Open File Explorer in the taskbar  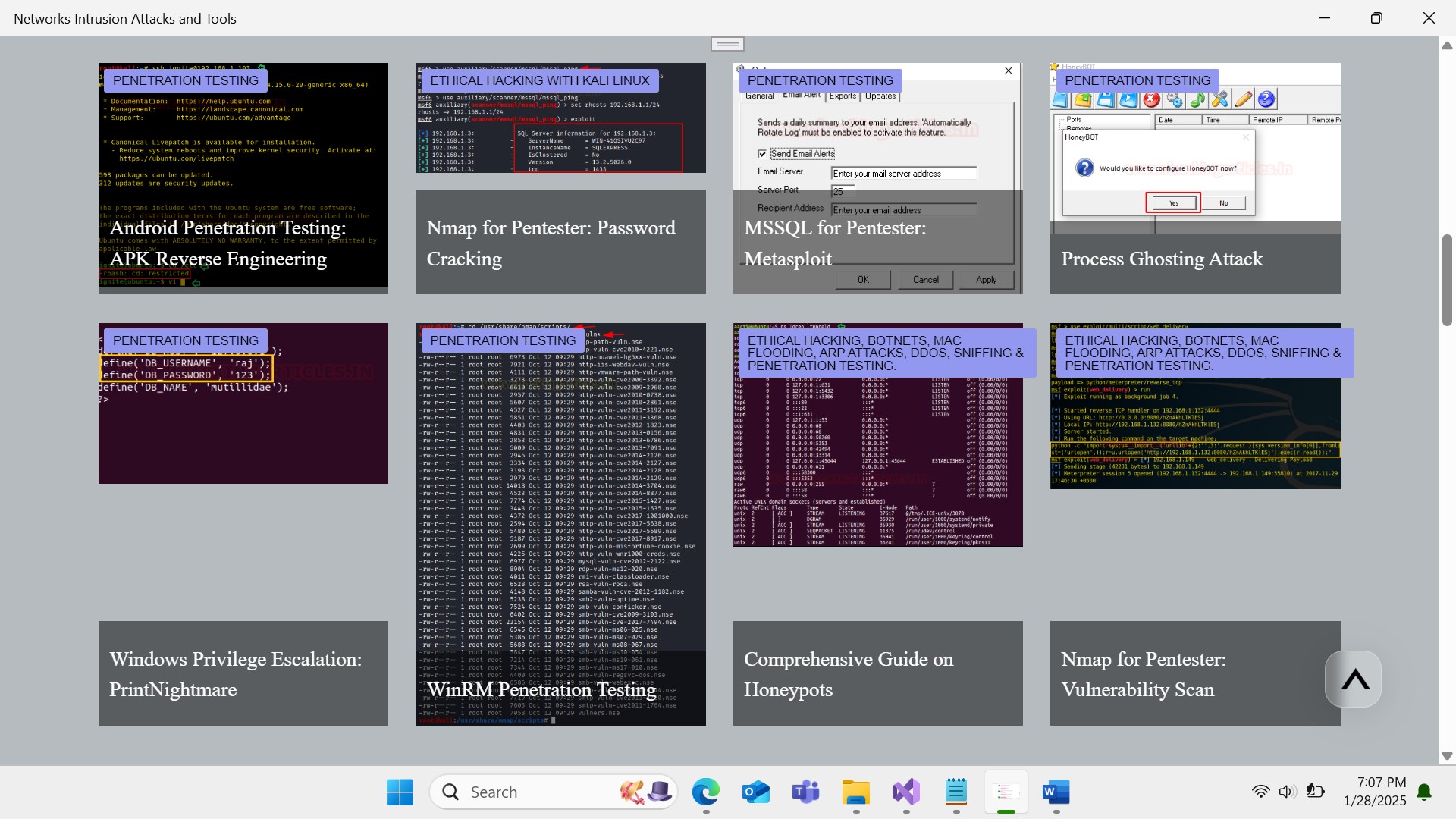click(855, 792)
